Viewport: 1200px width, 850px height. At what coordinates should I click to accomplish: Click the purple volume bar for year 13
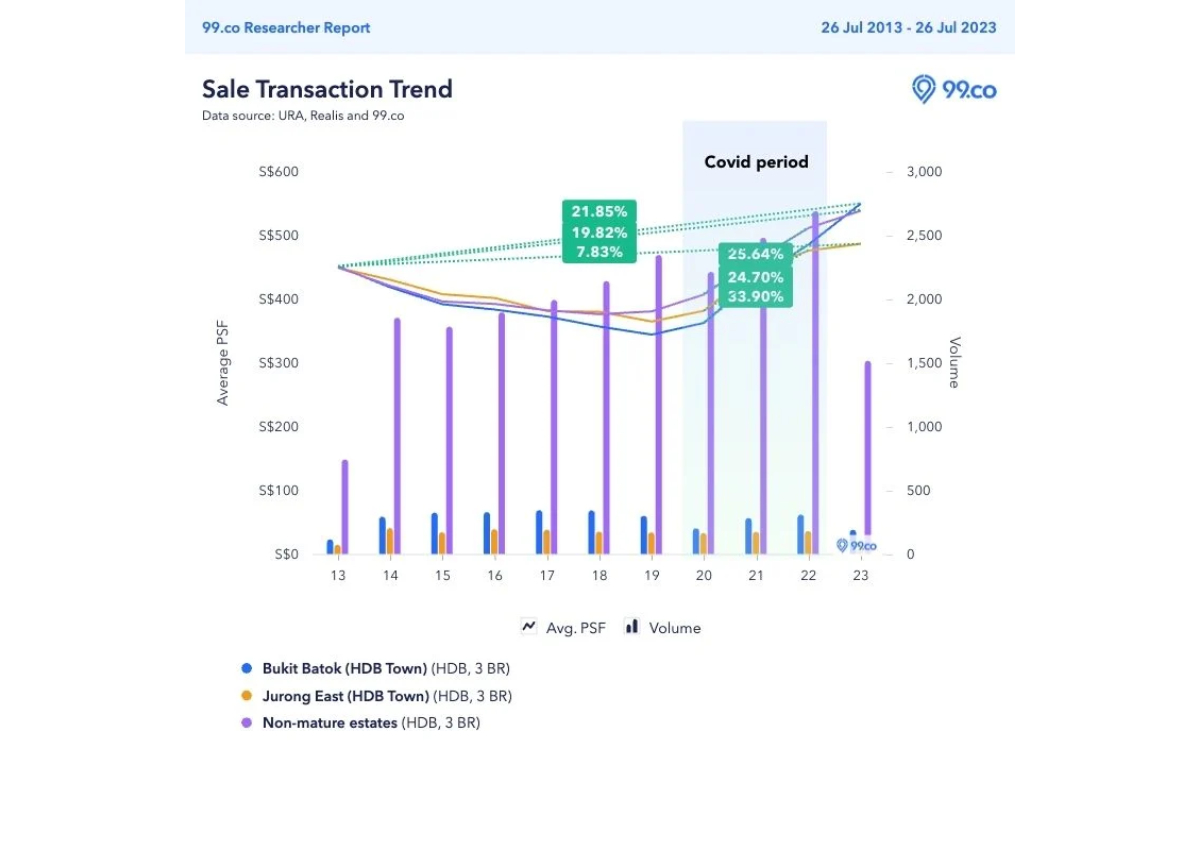tap(345, 505)
